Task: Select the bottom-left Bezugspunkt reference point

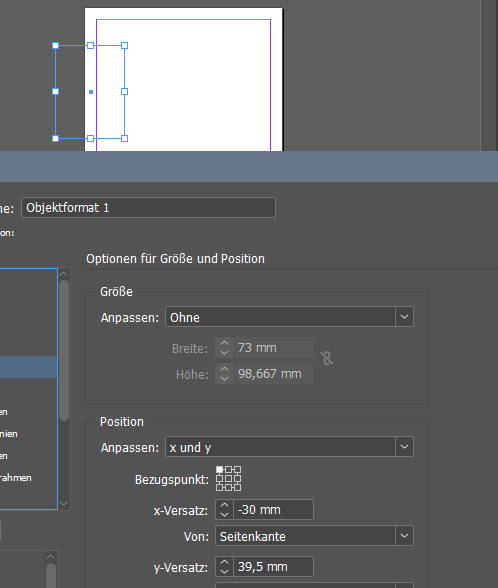Action: (x=220, y=487)
